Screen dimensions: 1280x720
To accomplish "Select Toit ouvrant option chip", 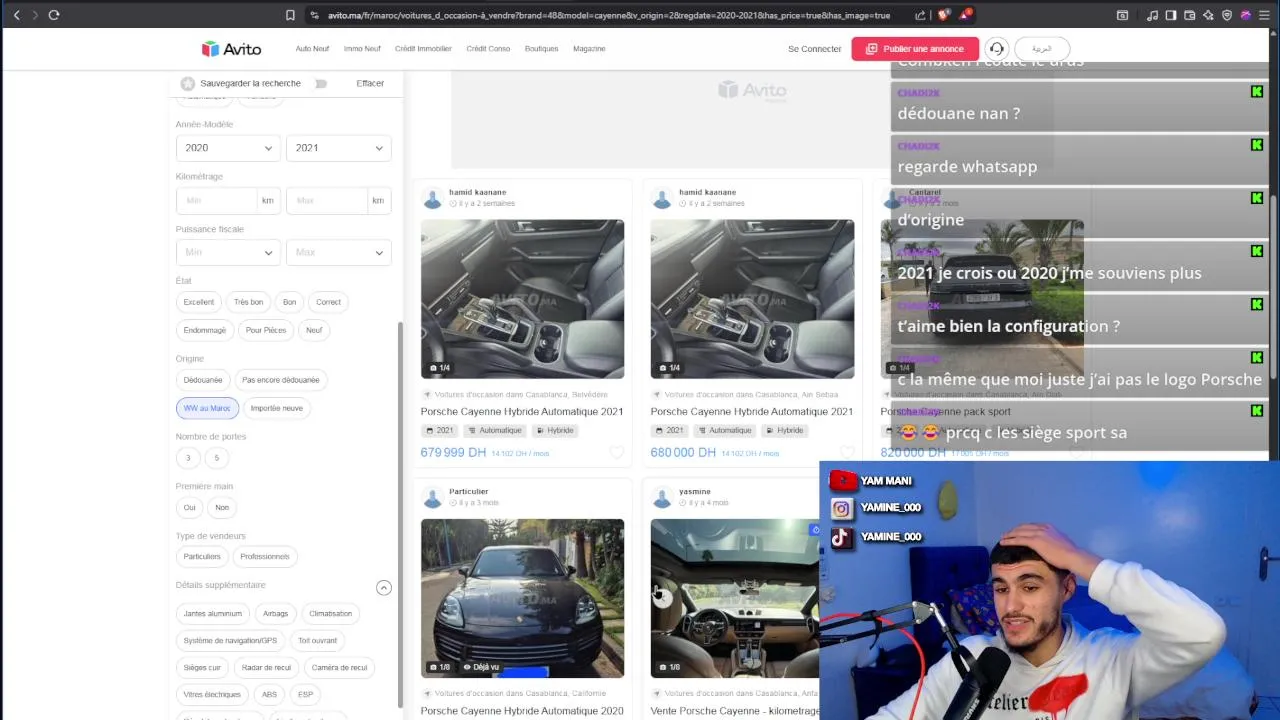I will [317, 641].
